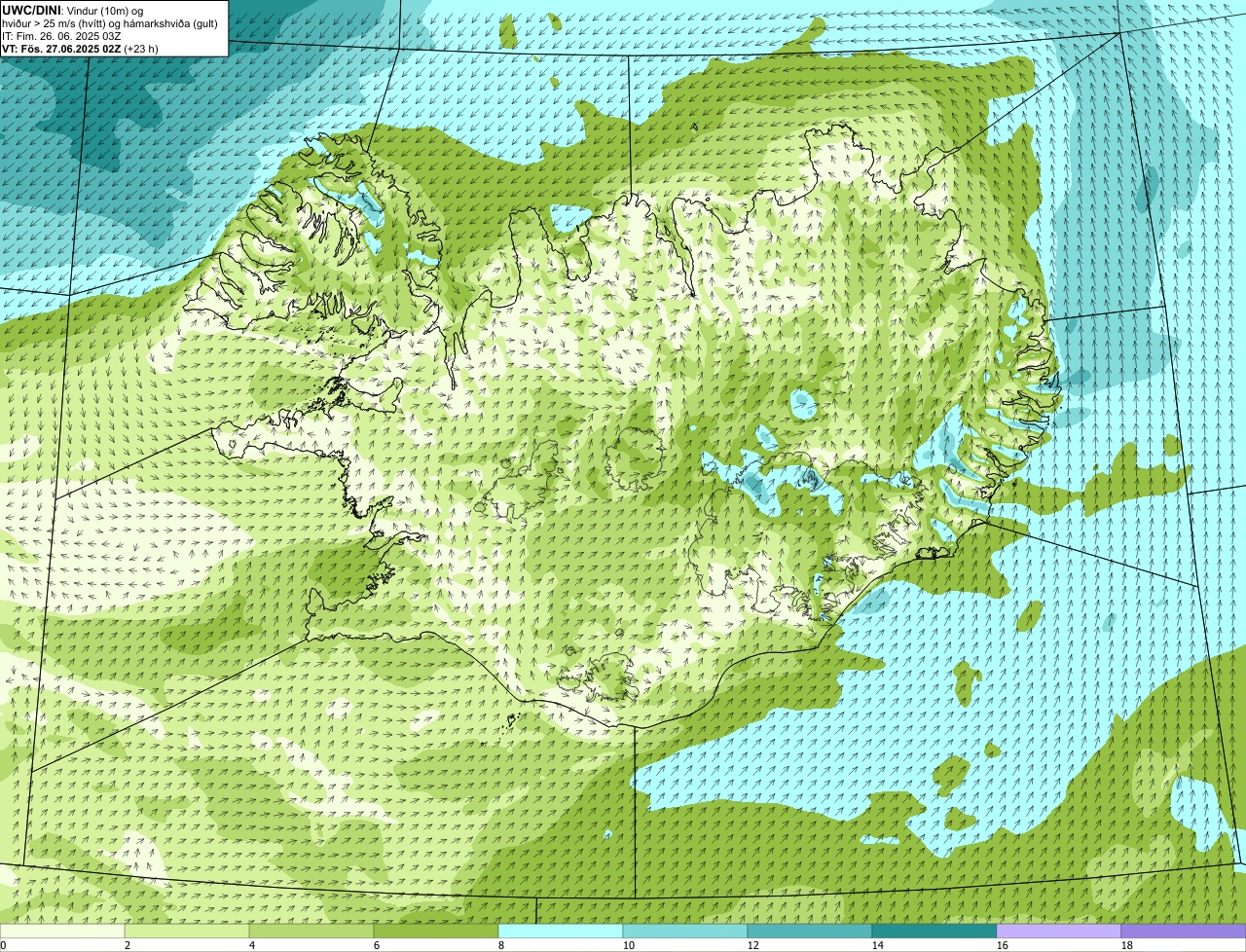This screenshot has width=1246, height=952.
Task: Click the purple legend swatch above 18 m/s
Action: (1184, 932)
